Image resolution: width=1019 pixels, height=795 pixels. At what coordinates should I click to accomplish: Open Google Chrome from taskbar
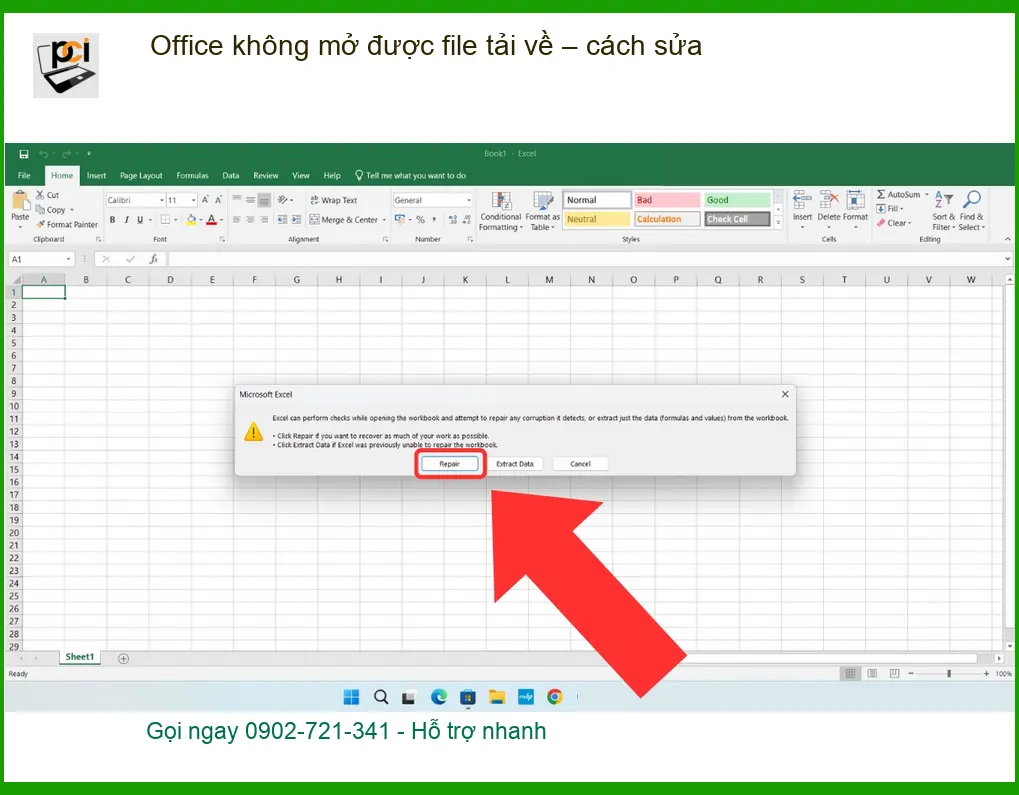pos(554,697)
